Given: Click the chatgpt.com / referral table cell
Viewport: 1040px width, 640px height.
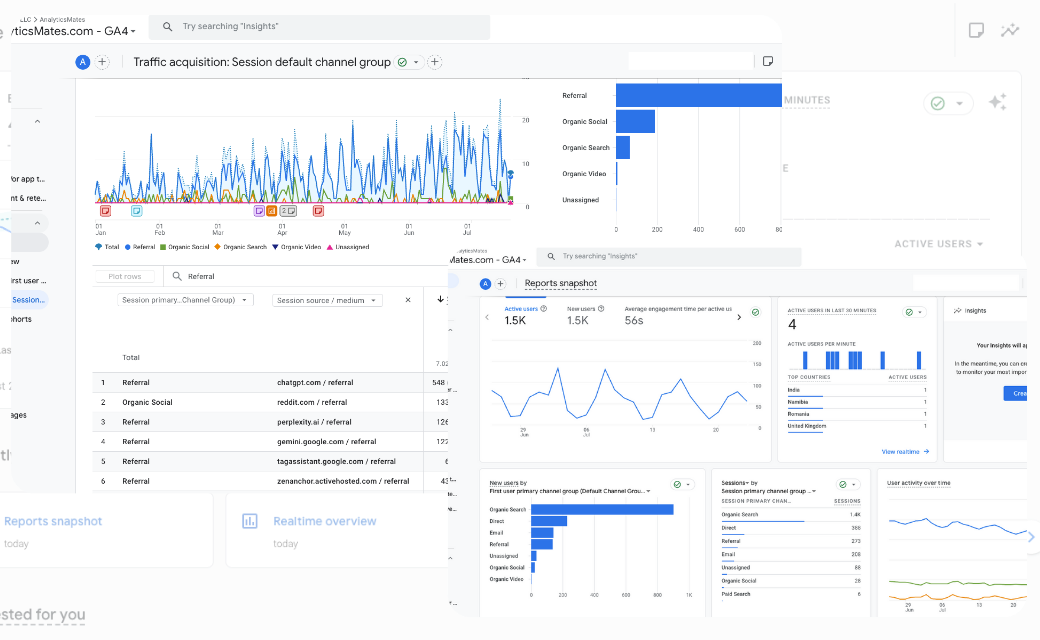Looking at the screenshot, I should pos(315,383).
